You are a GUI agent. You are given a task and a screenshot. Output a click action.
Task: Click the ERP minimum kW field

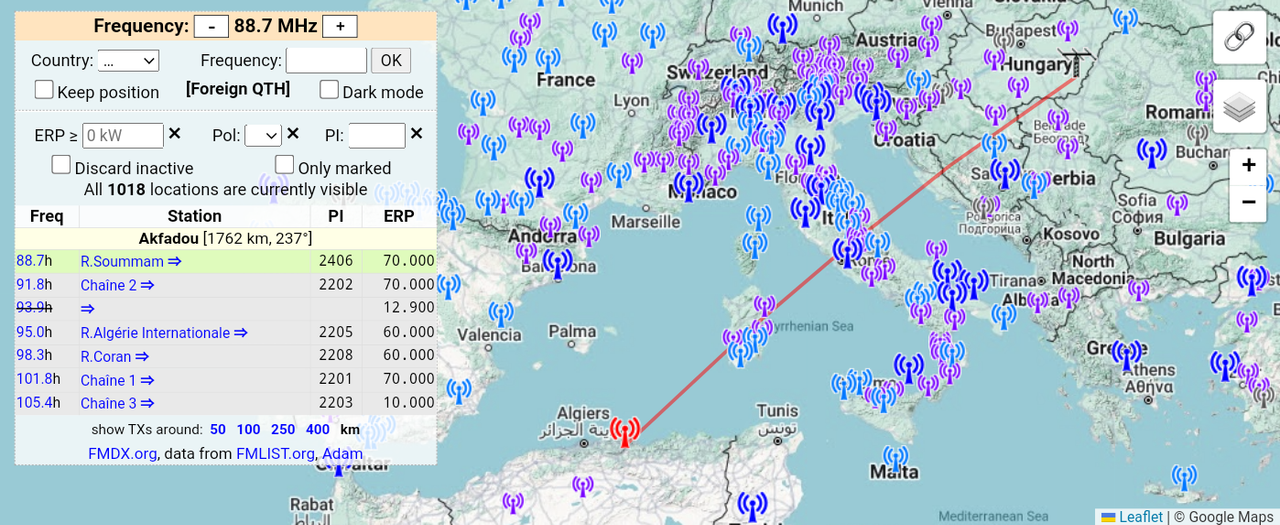(x=122, y=135)
